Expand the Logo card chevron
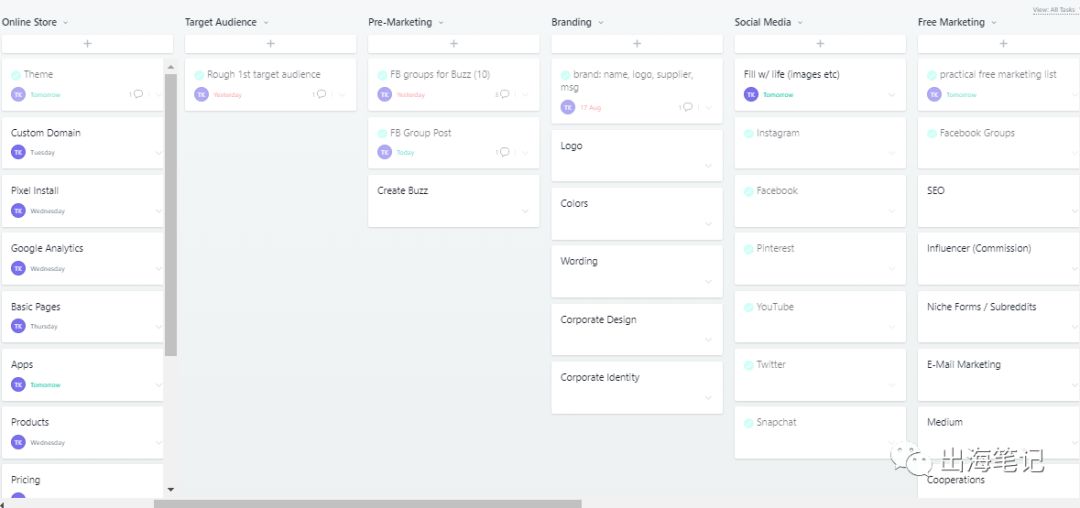1080x508 pixels. (708, 166)
